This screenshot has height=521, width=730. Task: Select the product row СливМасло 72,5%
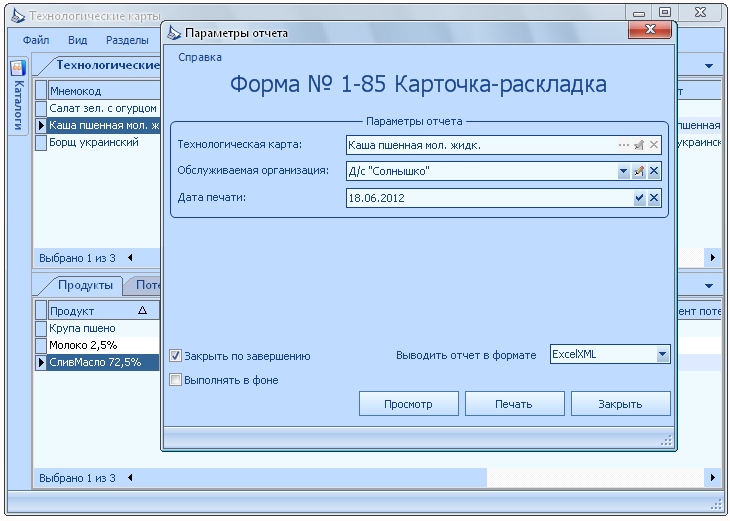tap(103, 362)
